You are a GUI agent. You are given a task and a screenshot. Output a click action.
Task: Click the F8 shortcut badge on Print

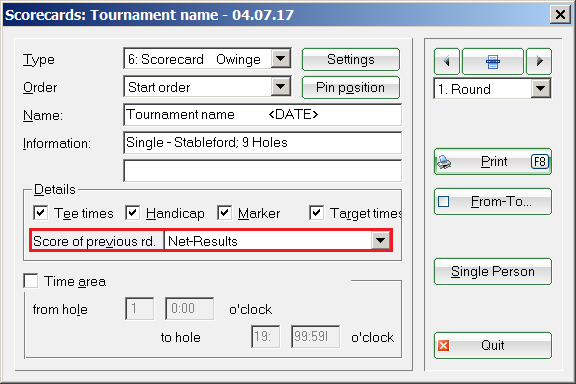(540, 162)
